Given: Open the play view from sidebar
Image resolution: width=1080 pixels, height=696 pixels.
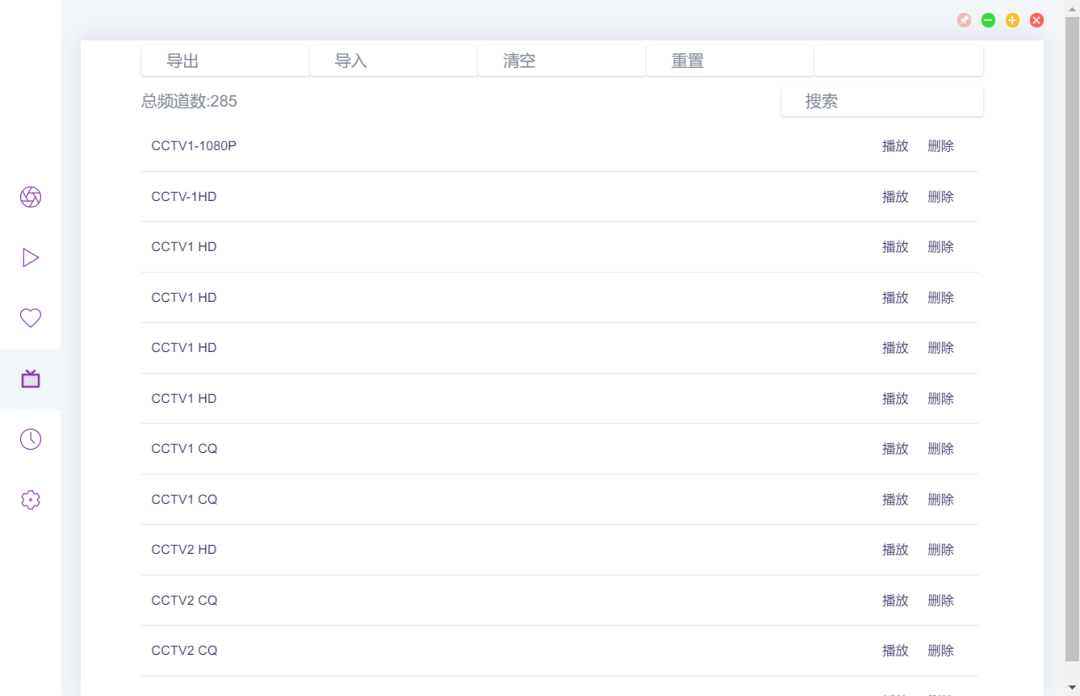Looking at the screenshot, I should [30, 258].
